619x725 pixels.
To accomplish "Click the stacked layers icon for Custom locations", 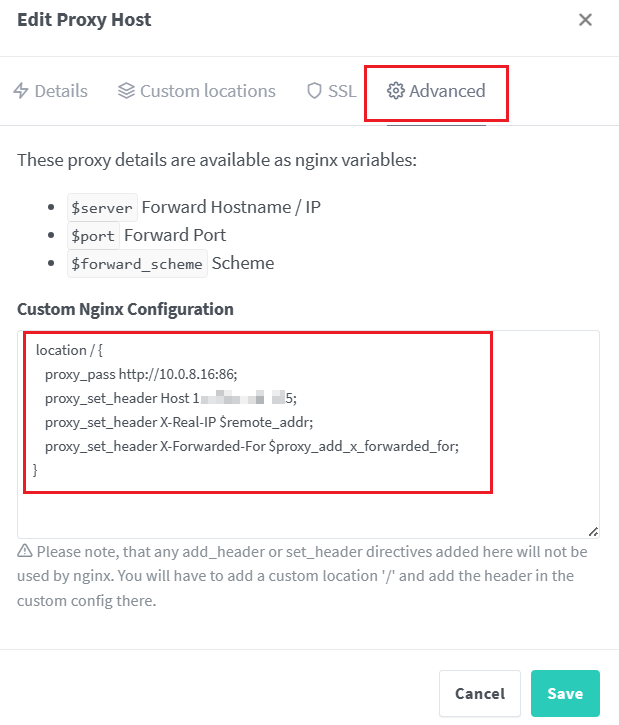I will [x=126, y=91].
